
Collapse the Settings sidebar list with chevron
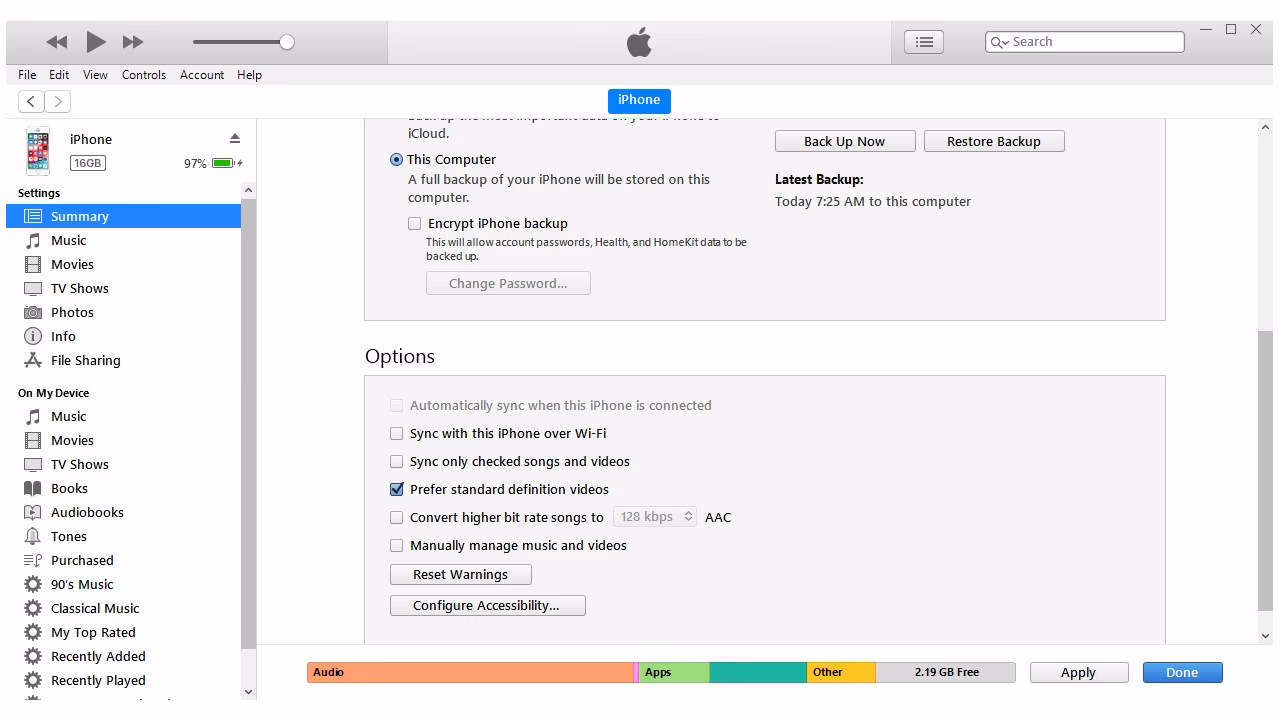[x=248, y=189]
